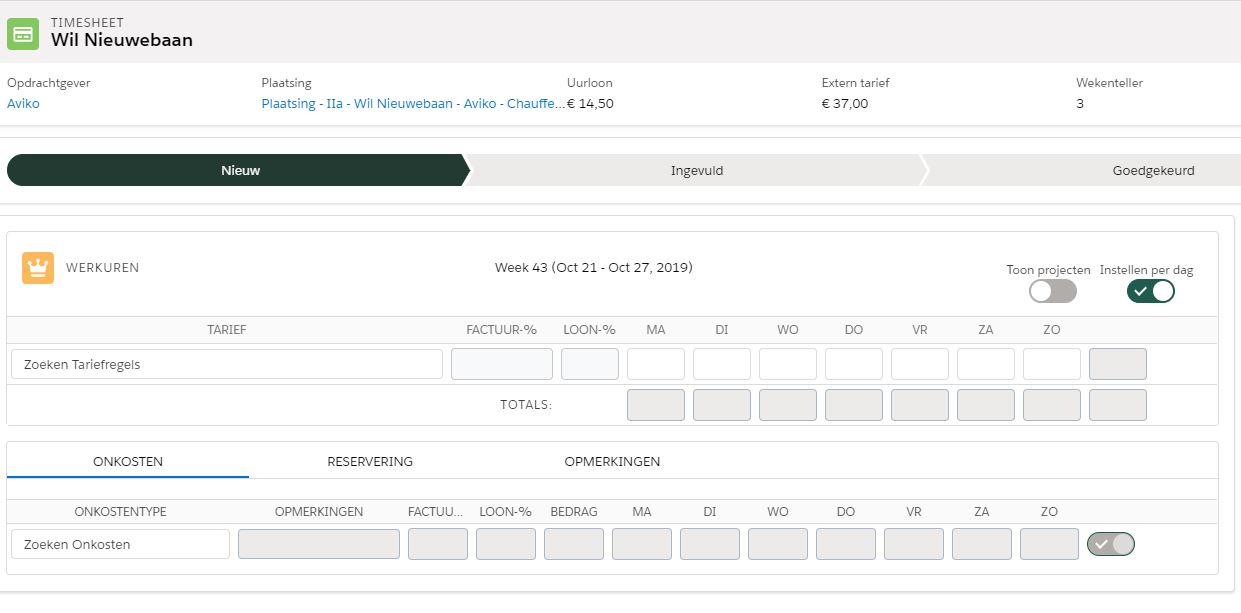Toggle the Toon projecten switch
The width and height of the screenshot is (1241, 613).
(1053, 291)
